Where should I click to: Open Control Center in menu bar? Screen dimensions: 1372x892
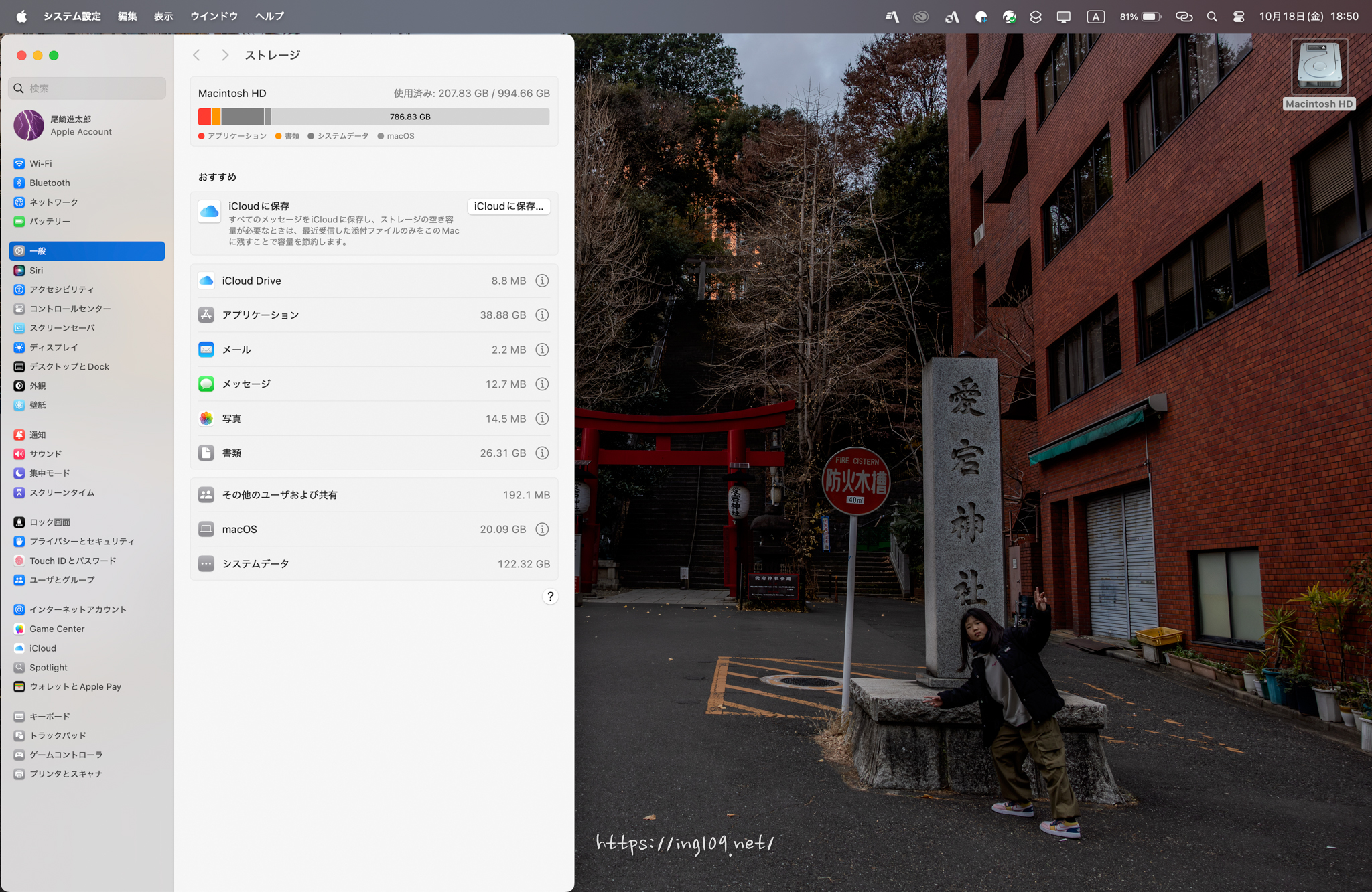(1239, 17)
